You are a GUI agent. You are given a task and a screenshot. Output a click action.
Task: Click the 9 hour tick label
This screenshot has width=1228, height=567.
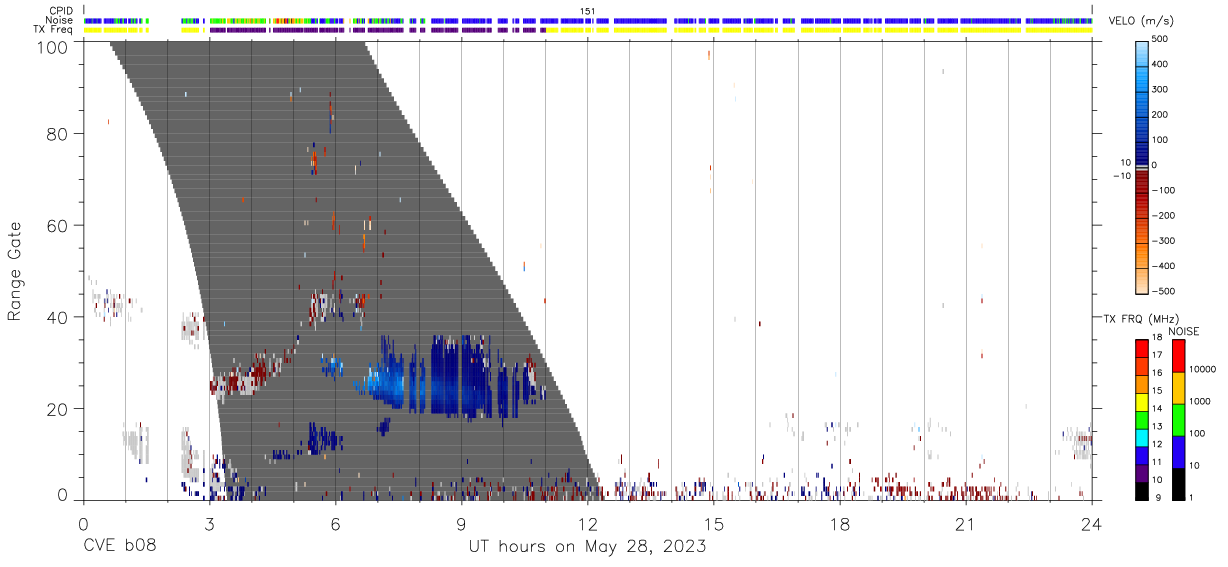coord(462,525)
